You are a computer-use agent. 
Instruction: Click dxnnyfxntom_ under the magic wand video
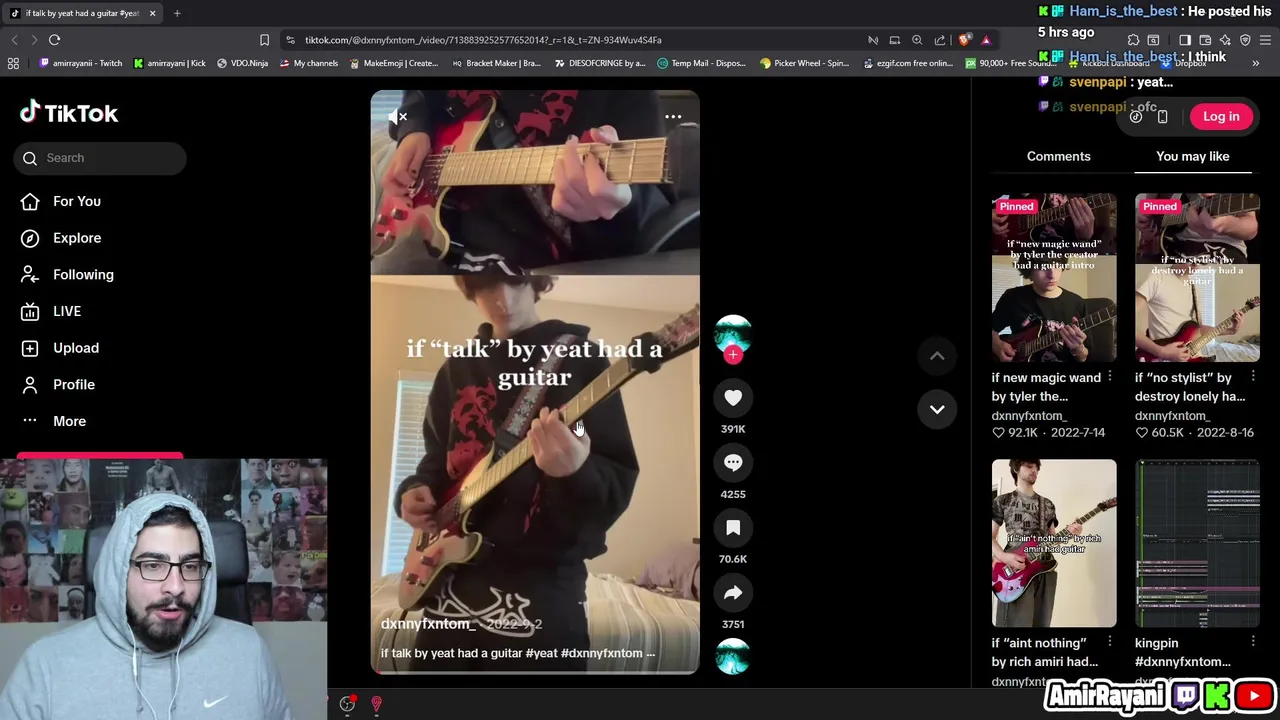pyautogui.click(x=1029, y=415)
